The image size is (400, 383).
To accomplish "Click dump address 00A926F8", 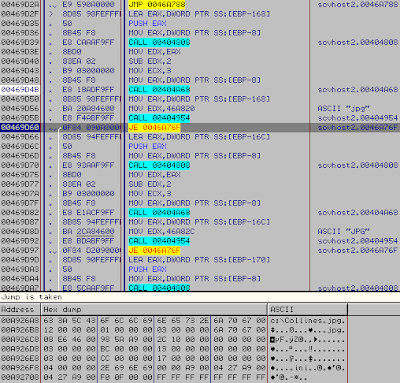I will point(20,368).
